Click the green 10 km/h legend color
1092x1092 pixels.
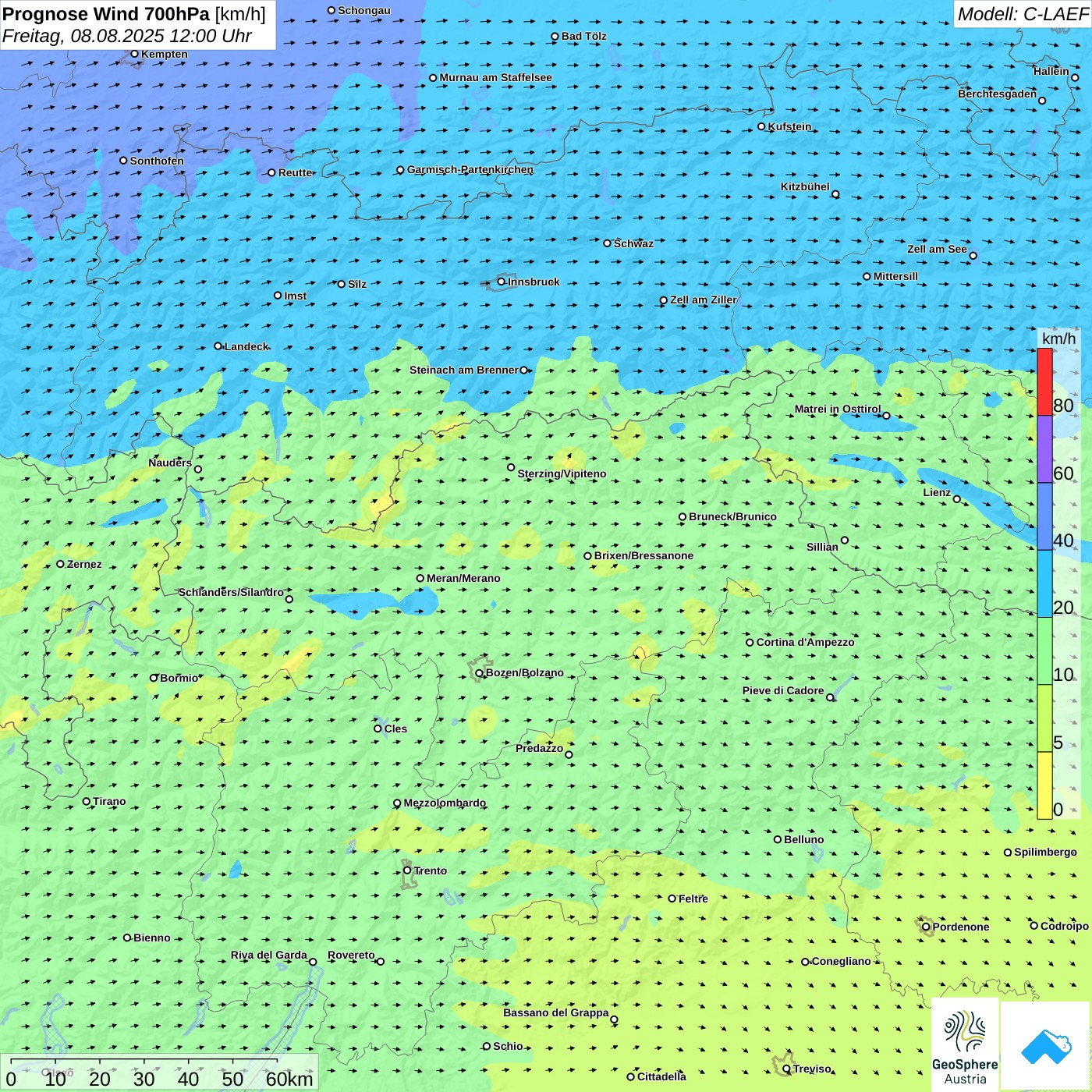tap(1044, 651)
